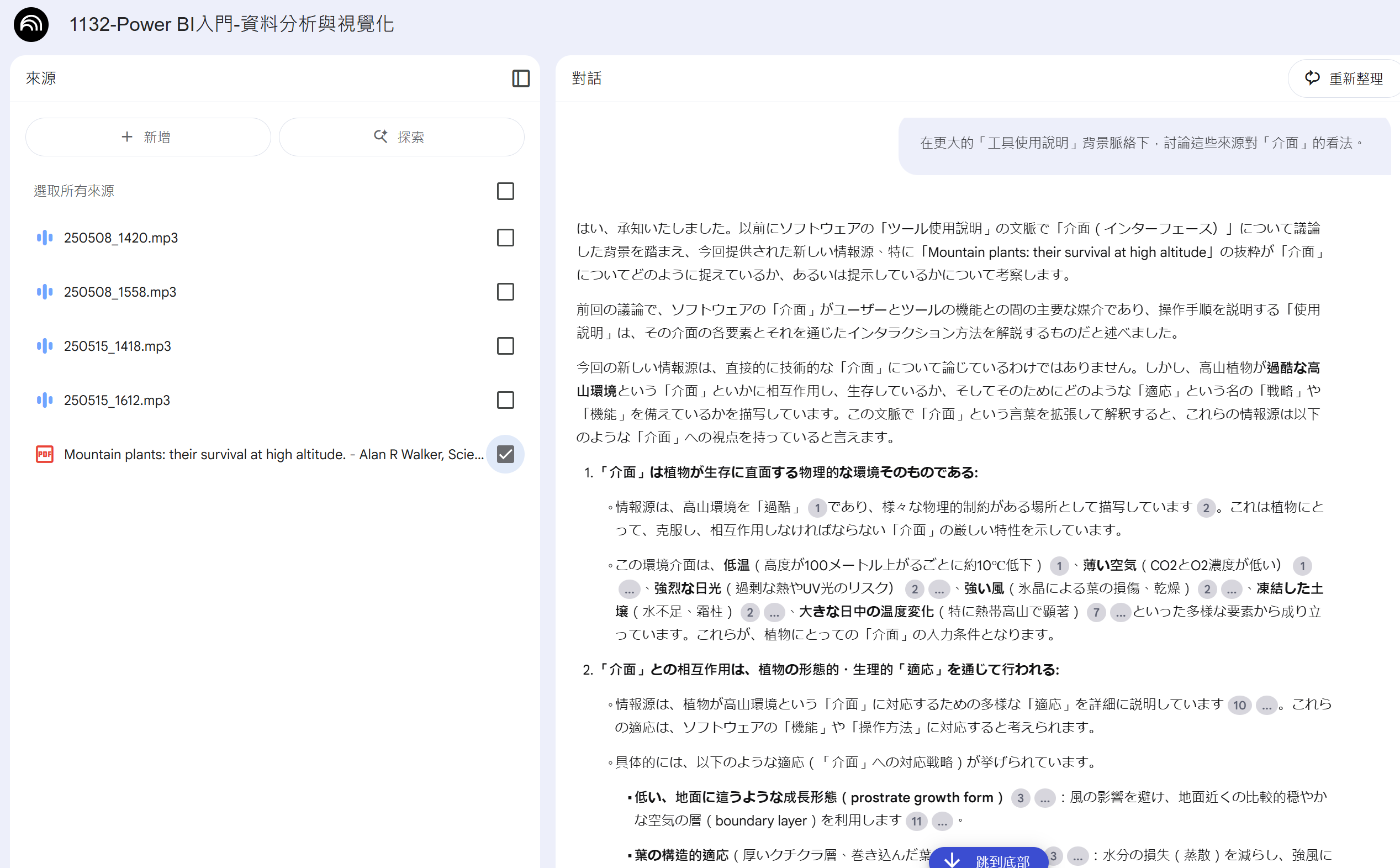1400x868 pixels.
Task: Open source 250515_1612.mp3
Action: 117,399
